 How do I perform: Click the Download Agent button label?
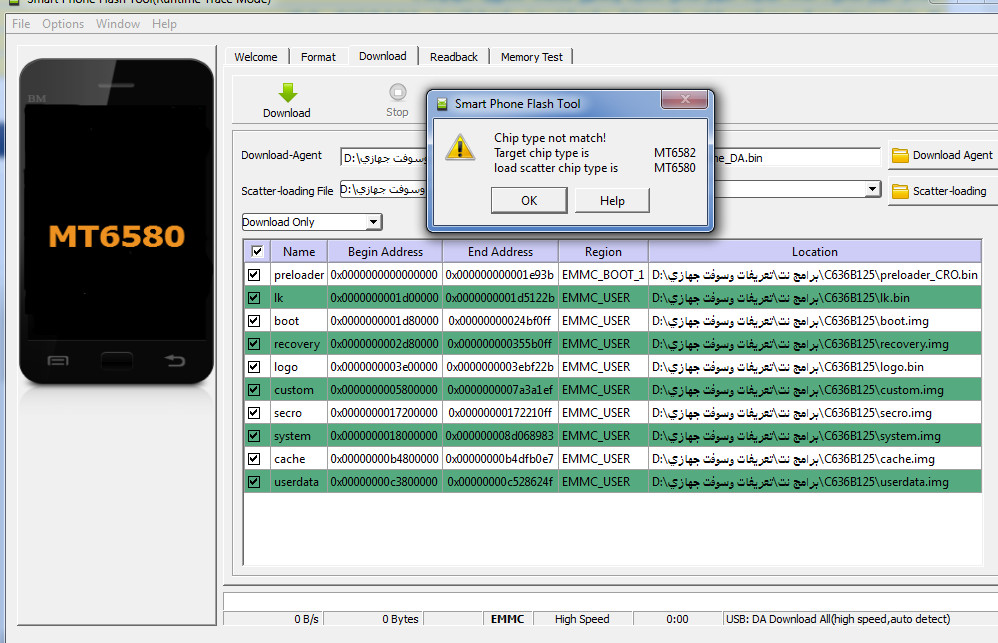(952, 155)
